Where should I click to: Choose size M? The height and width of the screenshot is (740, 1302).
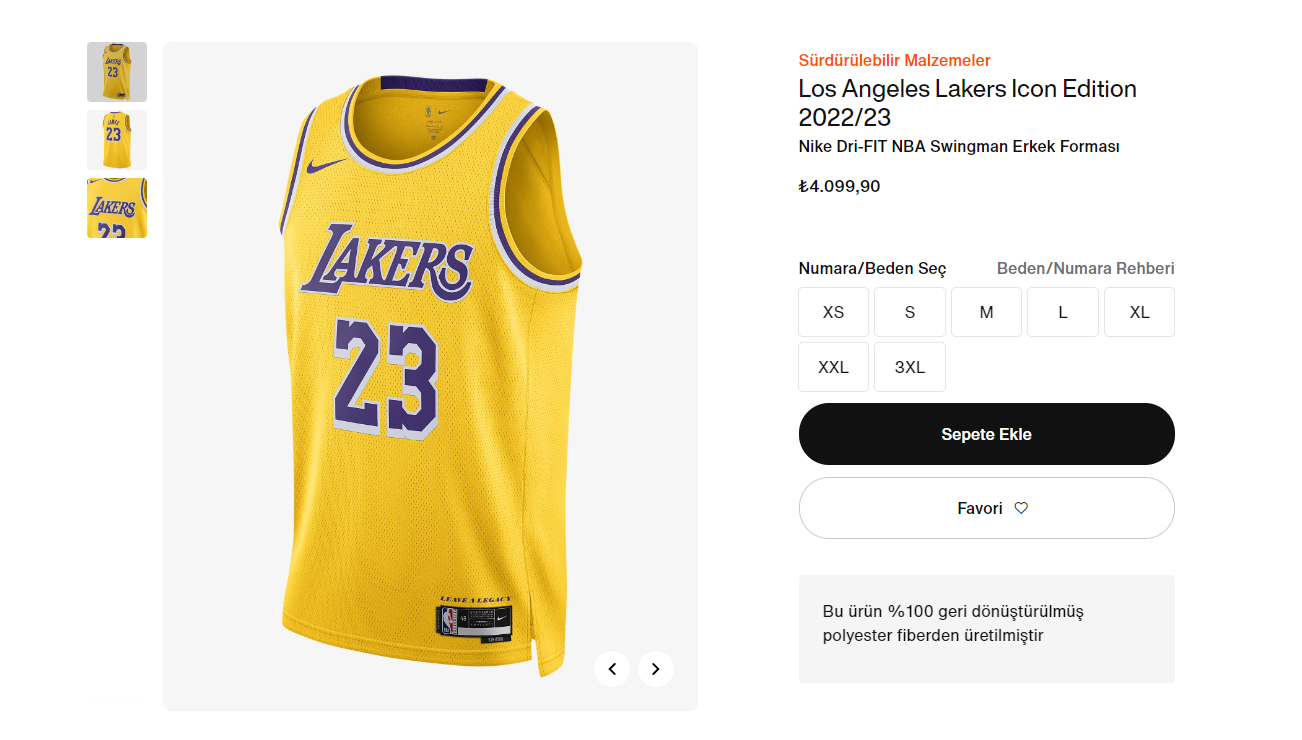[986, 312]
